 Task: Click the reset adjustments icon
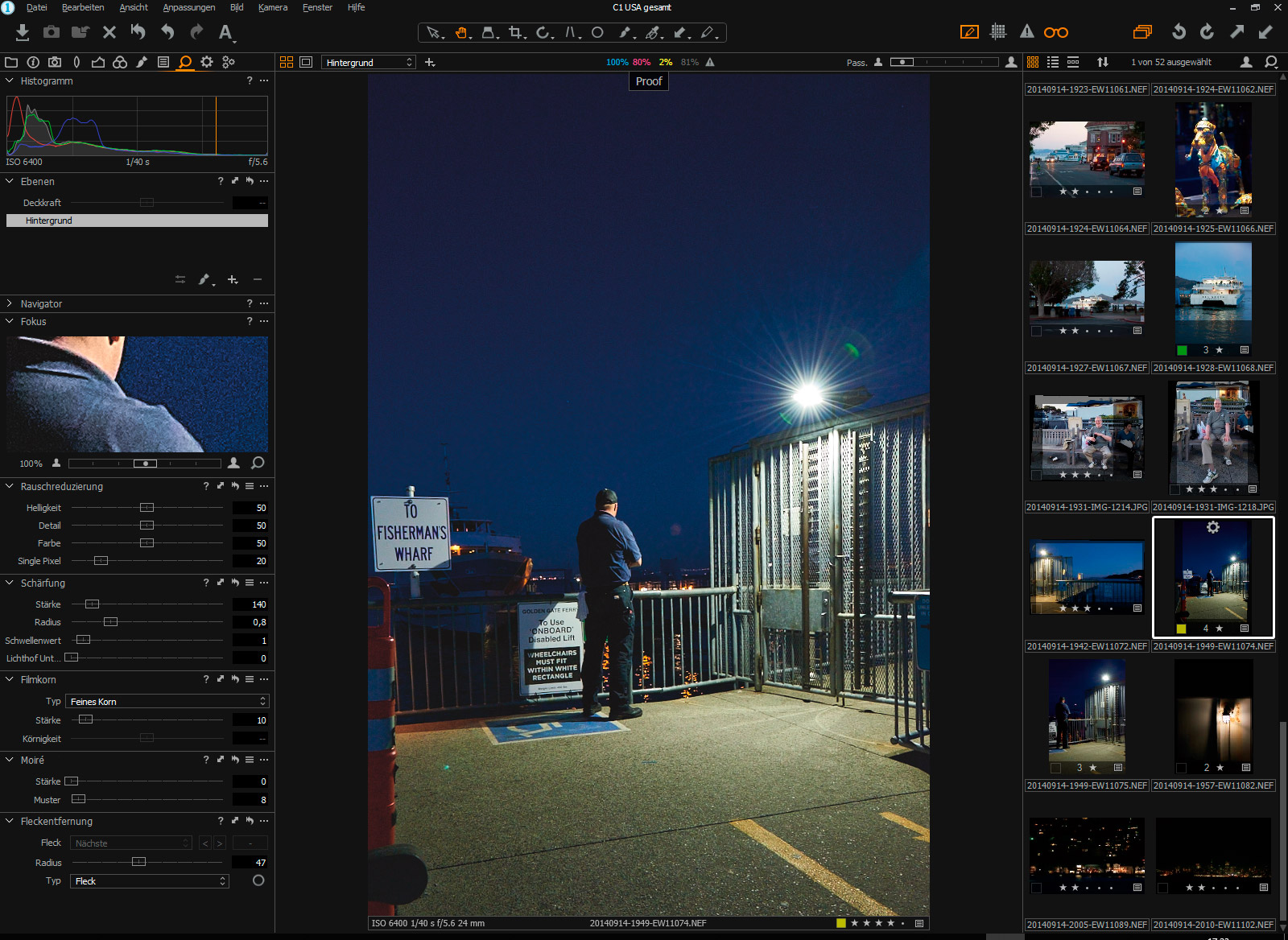[138, 32]
